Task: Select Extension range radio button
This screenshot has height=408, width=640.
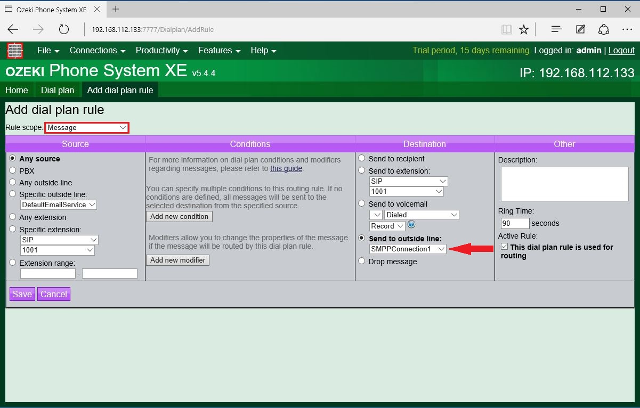Action: 13,262
